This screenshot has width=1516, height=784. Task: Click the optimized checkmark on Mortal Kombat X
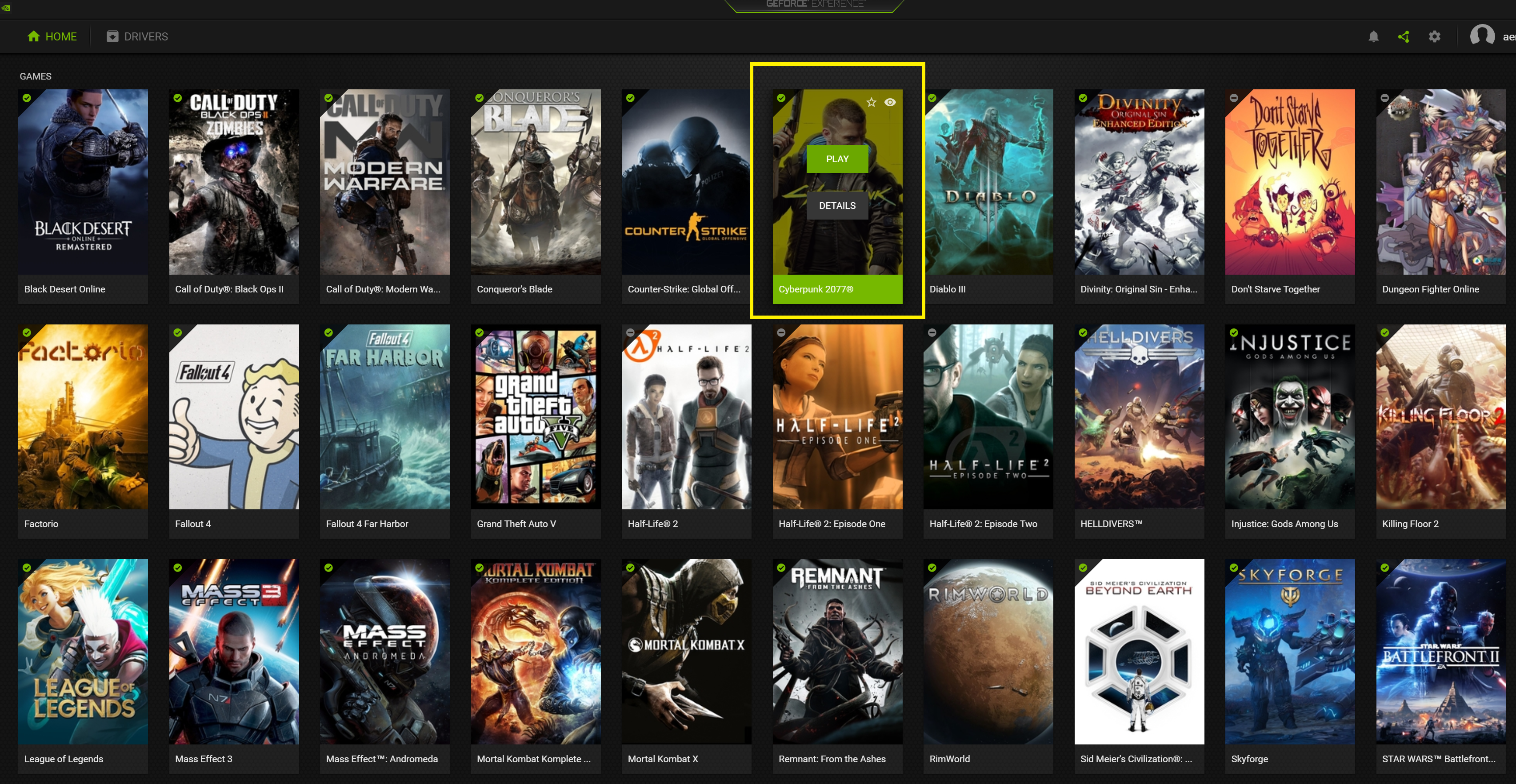pos(630,568)
